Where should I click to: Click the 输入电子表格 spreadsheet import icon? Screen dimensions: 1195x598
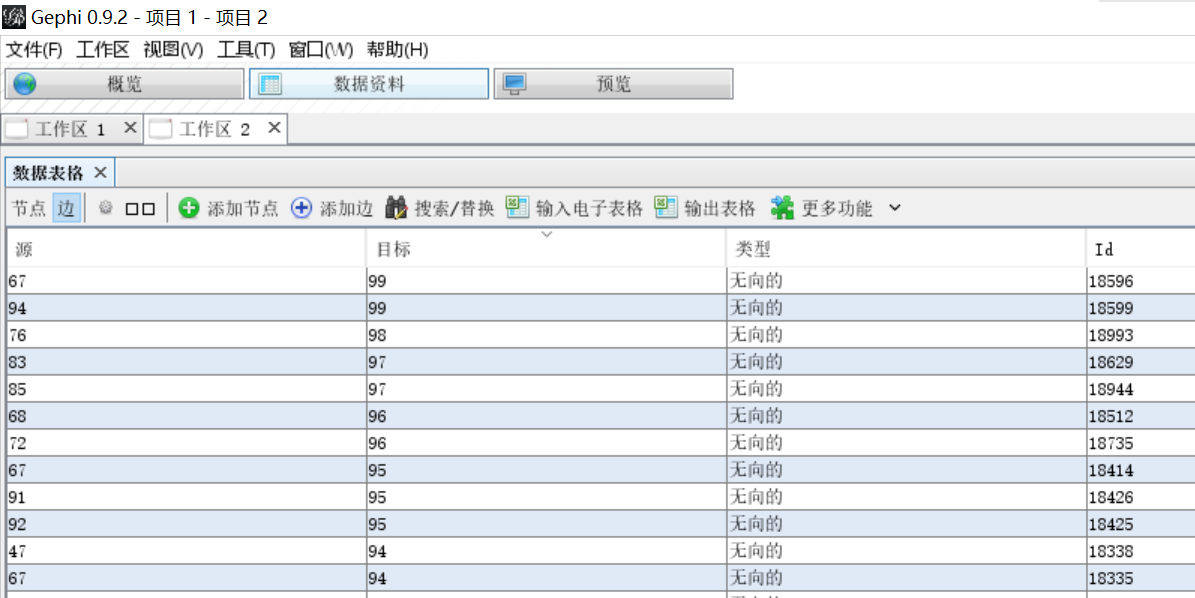pos(518,207)
